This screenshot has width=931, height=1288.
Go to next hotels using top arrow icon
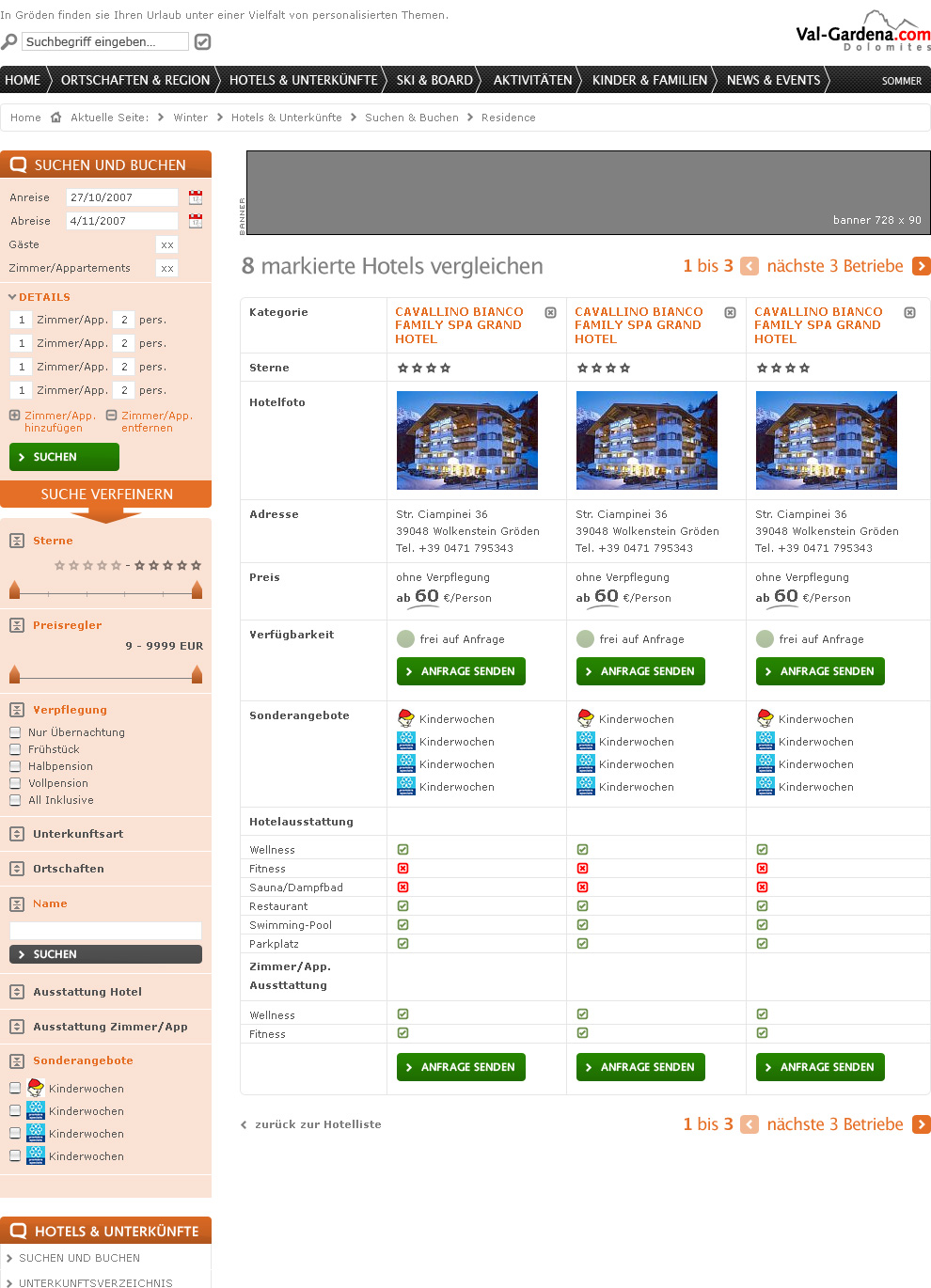[x=922, y=266]
